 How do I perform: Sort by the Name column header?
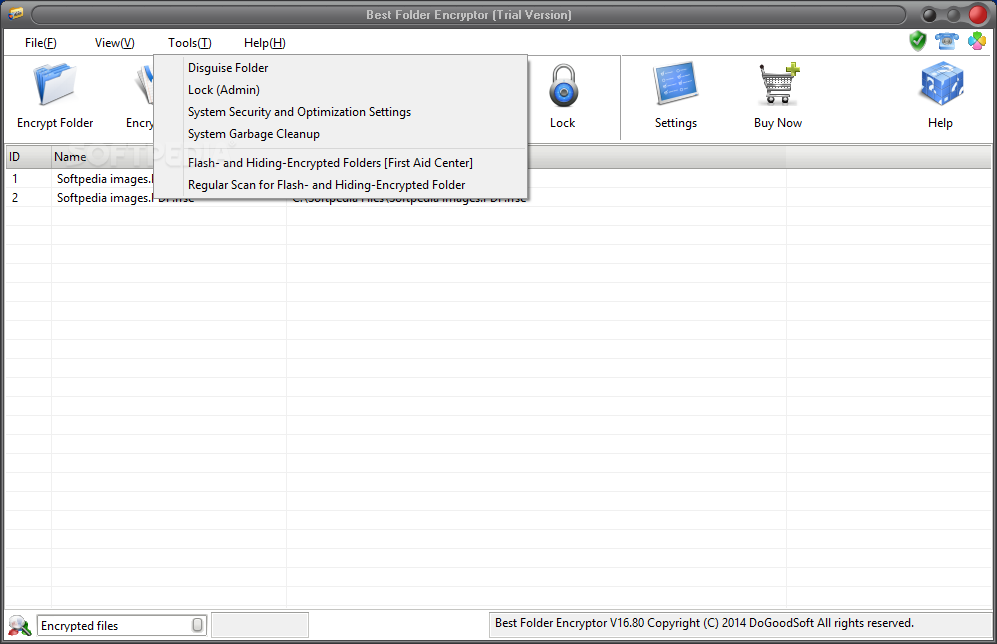click(102, 157)
